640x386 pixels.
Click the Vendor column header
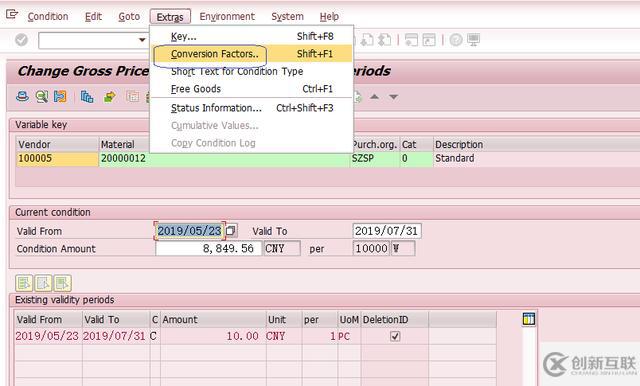point(57,144)
